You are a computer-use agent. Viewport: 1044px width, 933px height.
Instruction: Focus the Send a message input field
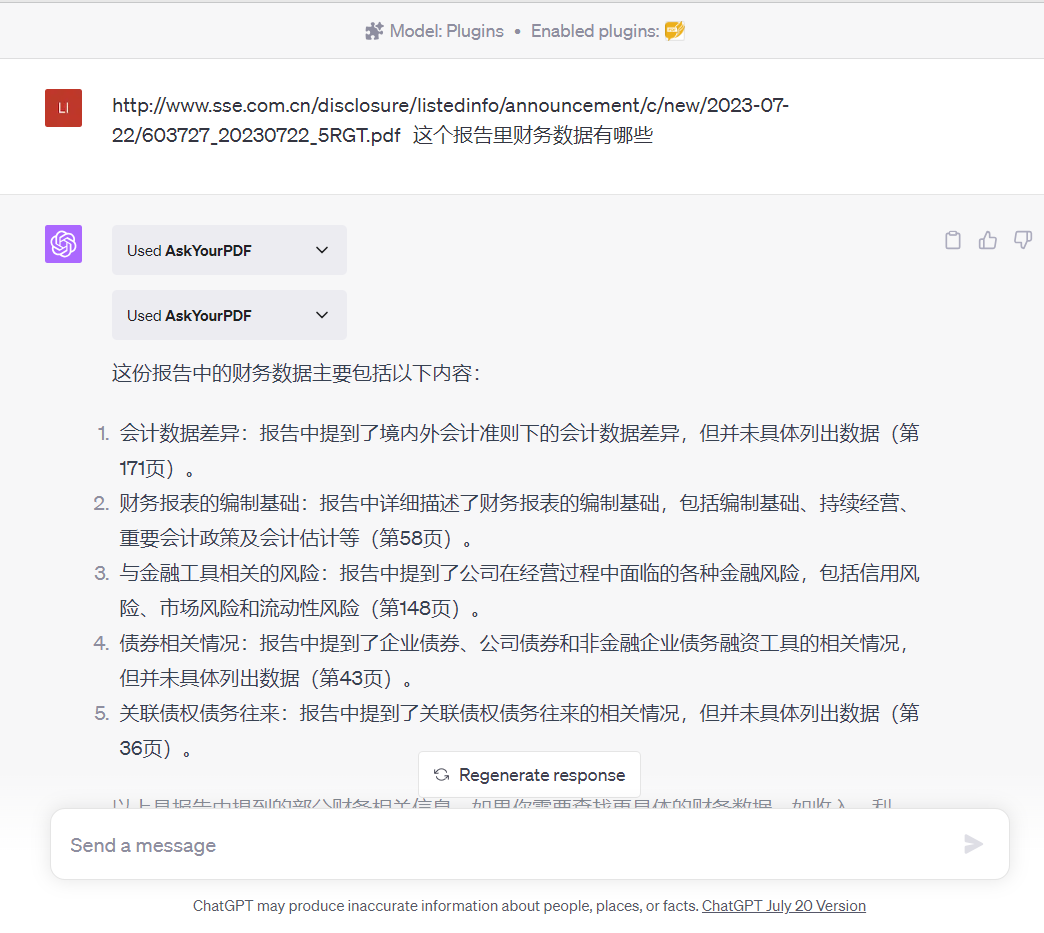500,845
